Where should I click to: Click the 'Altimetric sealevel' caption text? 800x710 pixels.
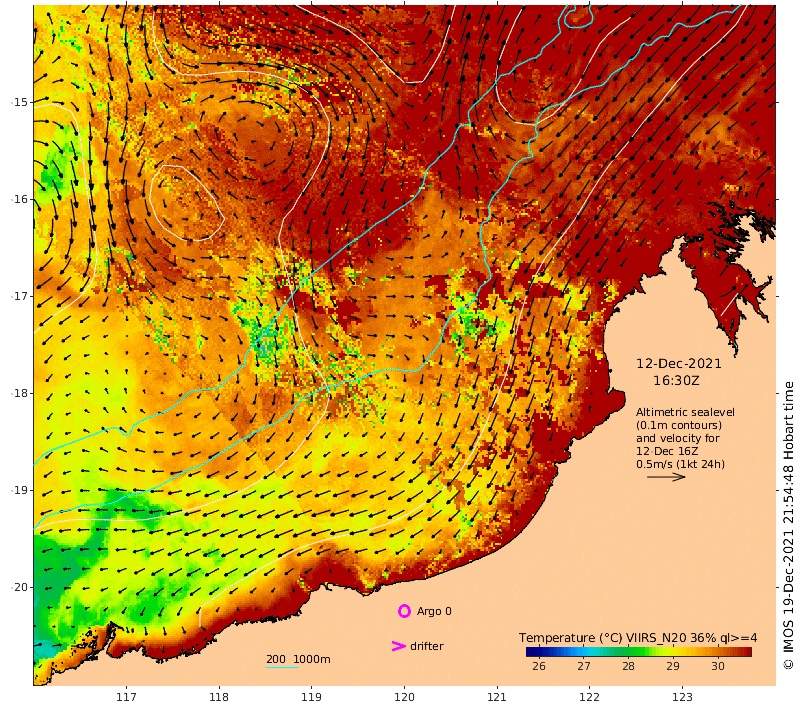coord(685,412)
